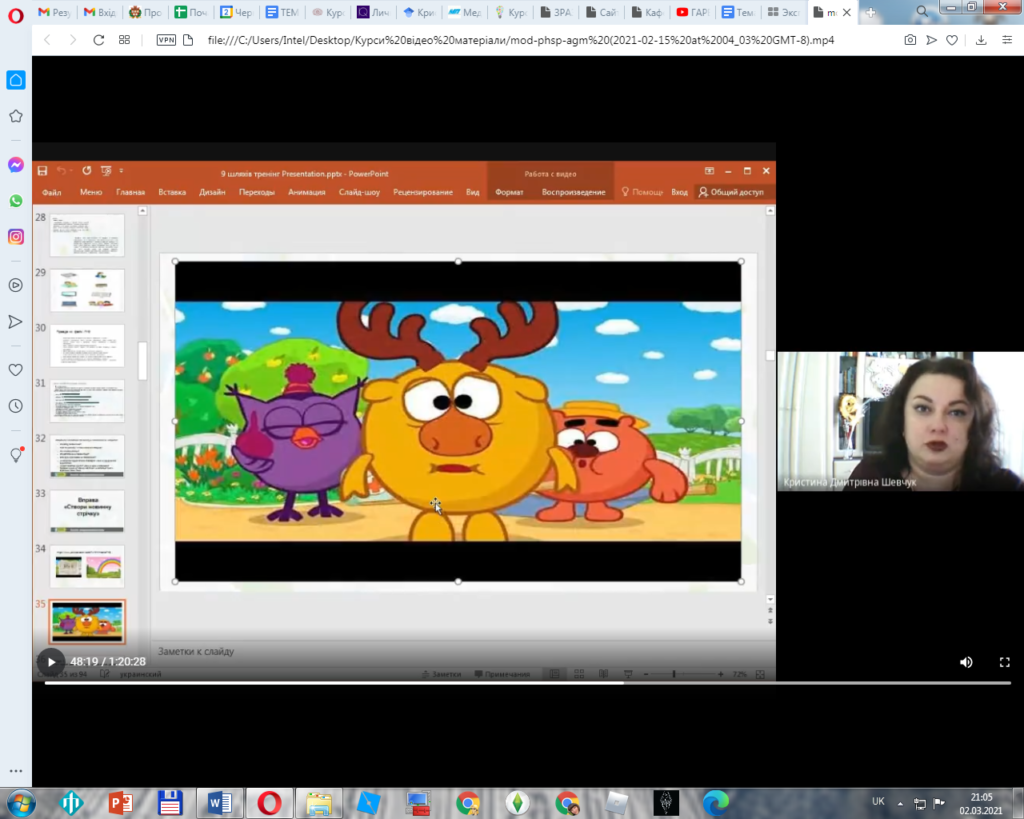Viewport: 1024px width, 819px height.
Task: Switch to the "Кри" tab
Action: (418, 12)
